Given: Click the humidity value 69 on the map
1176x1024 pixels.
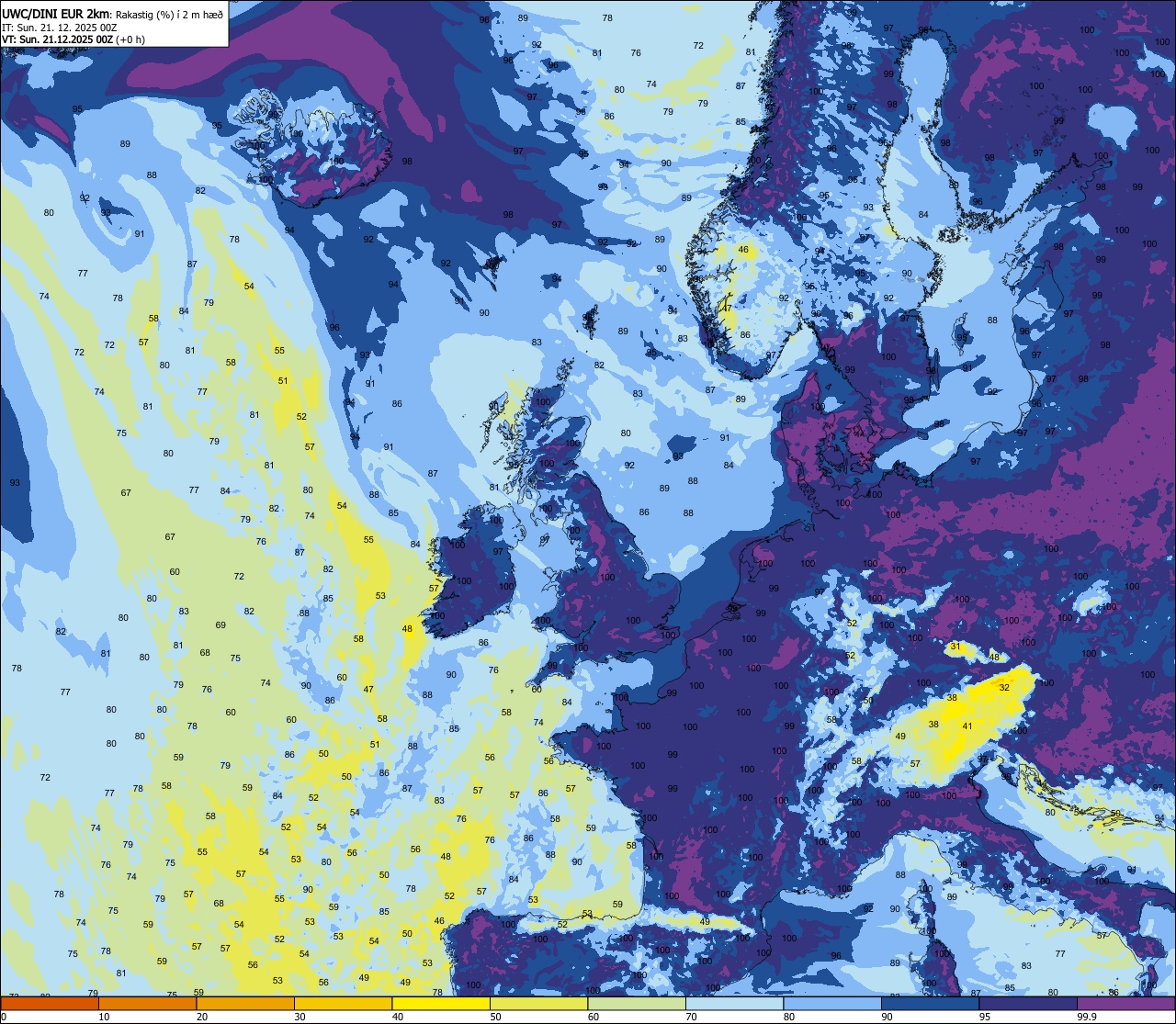Looking at the screenshot, I should 220,625.
